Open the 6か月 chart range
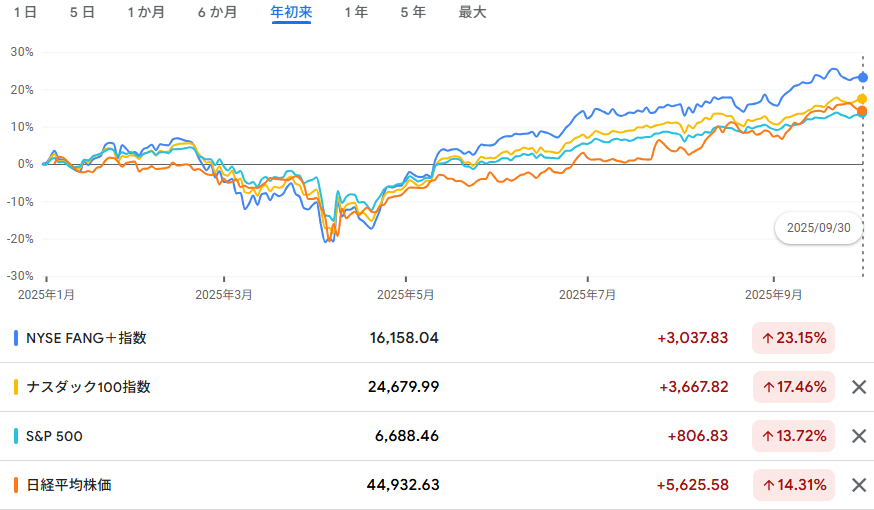Screen dimensions: 874x510 click(x=218, y=13)
